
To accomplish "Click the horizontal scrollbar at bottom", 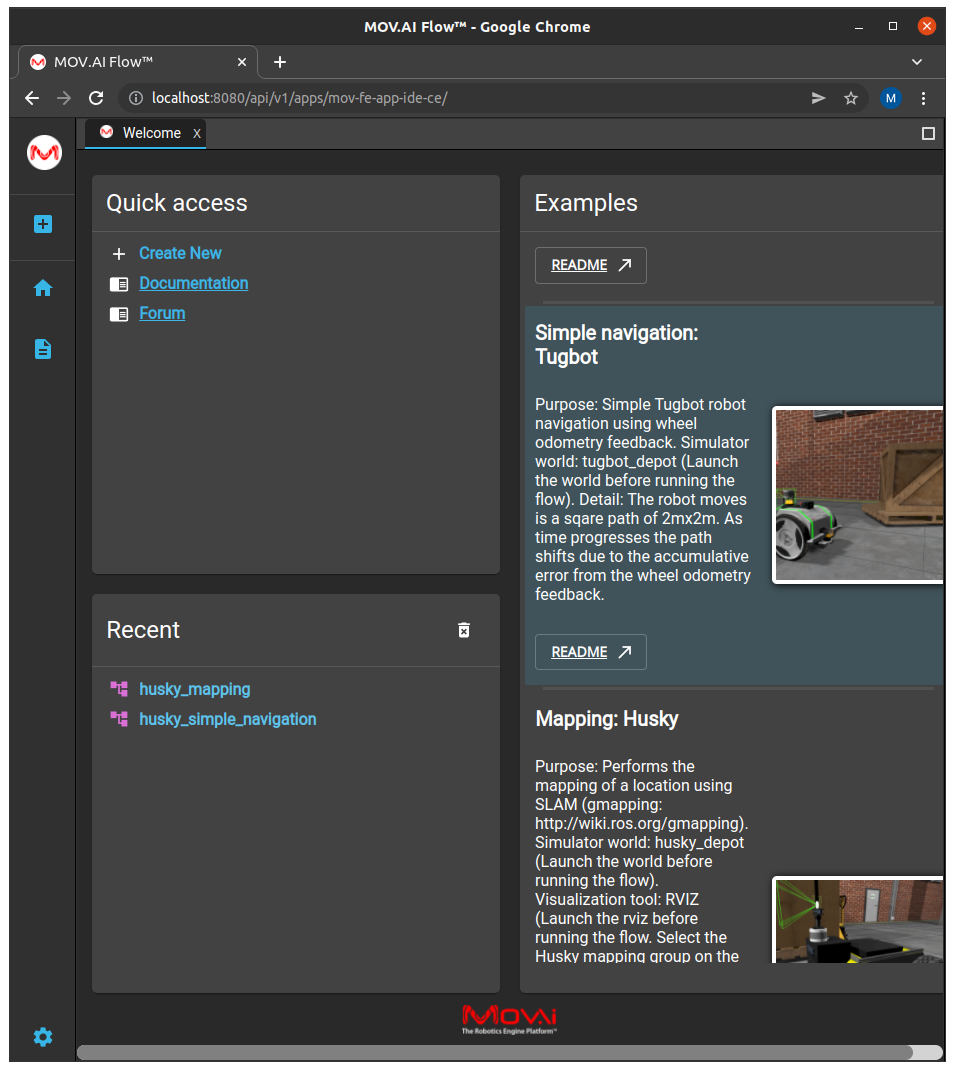I will [495, 1052].
